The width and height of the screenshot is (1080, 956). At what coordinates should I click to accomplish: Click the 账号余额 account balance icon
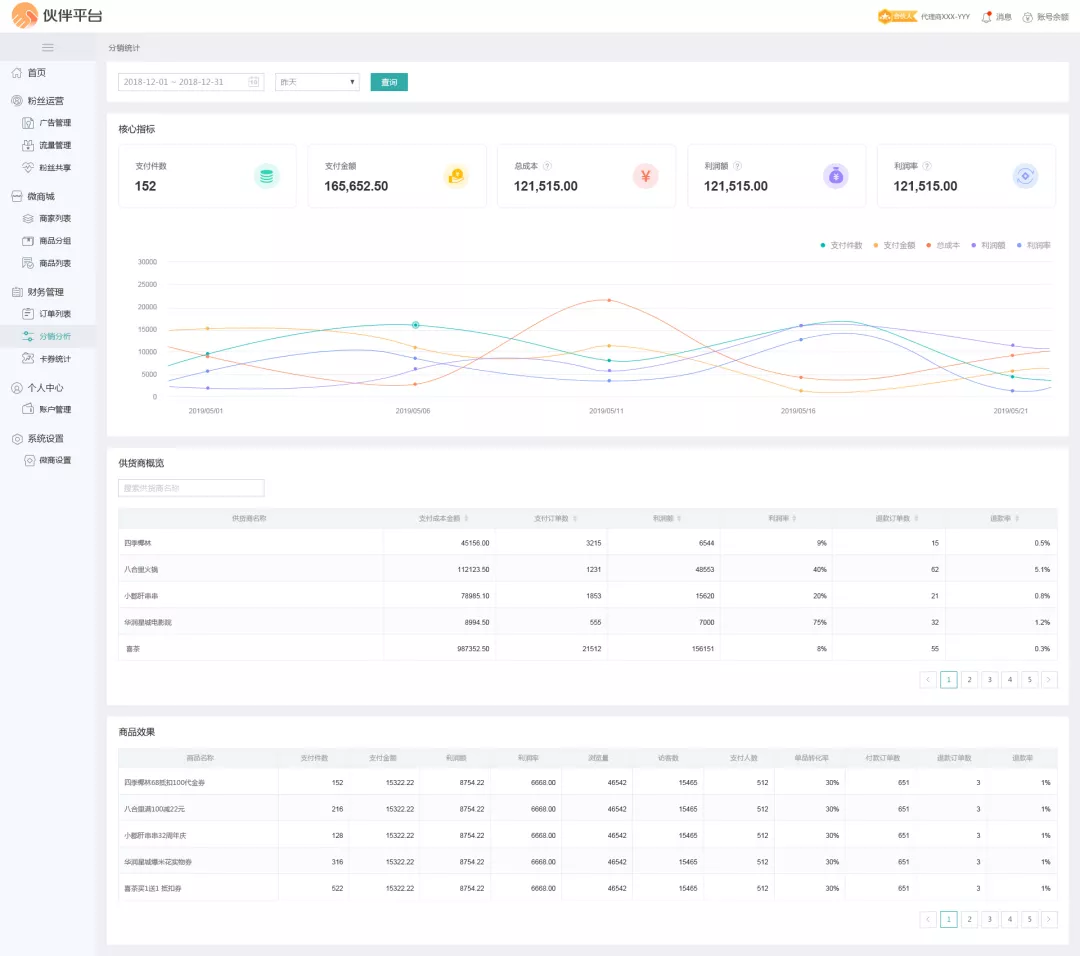point(1027,17)
